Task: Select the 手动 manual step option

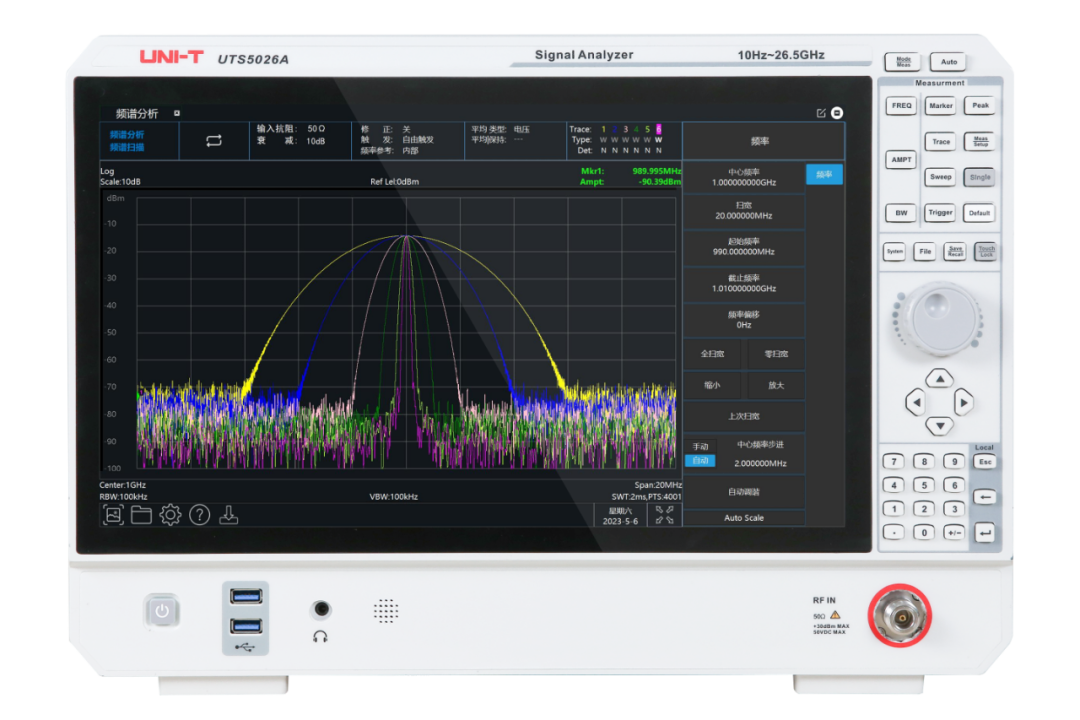Action: [700, 446]
